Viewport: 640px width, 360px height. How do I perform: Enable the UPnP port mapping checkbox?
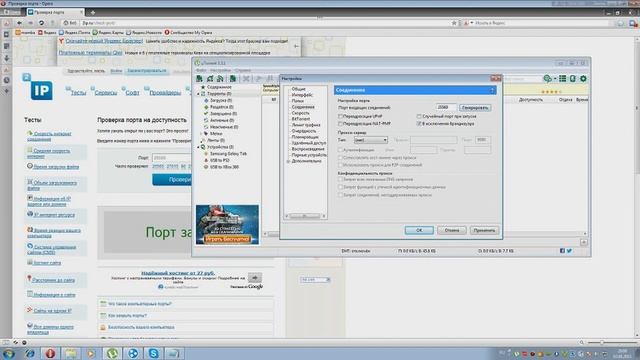click(x=340, y=116)
